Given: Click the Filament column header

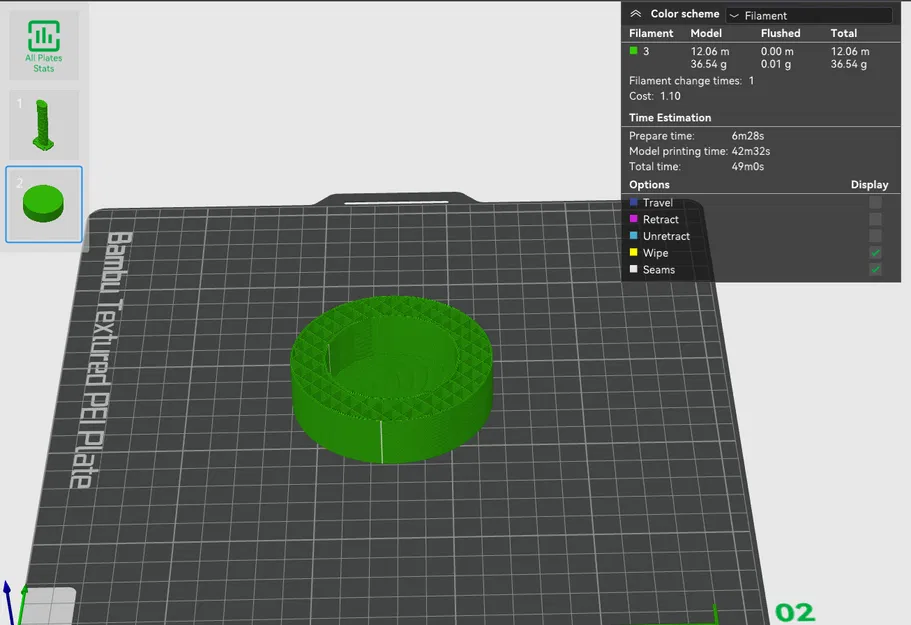Looking at the screenshot, I should point(651,34).
